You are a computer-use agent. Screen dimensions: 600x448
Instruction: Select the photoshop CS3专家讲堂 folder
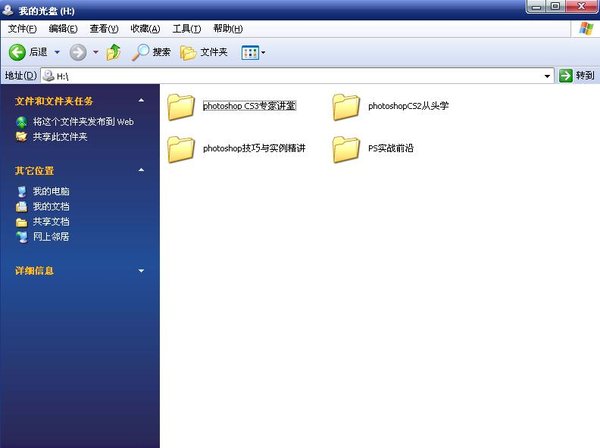(x=181, y=106)
